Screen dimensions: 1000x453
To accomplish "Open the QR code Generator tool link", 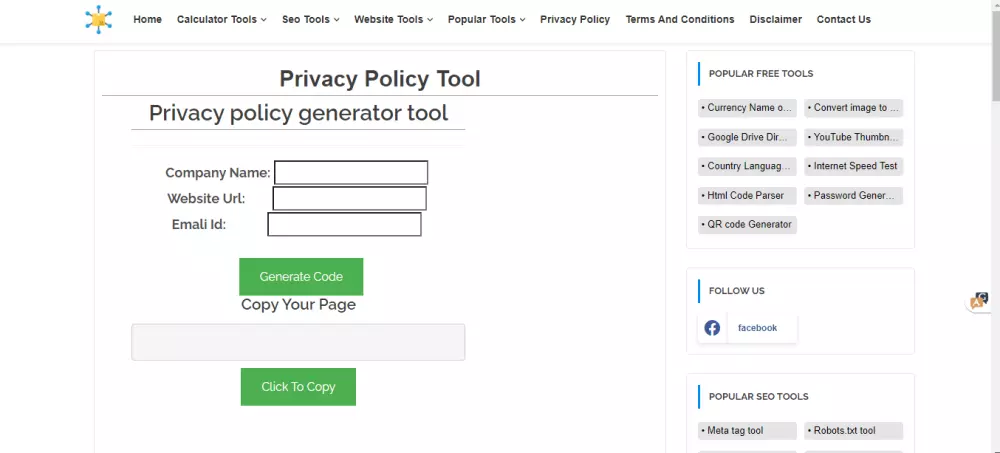I will 748,225.
